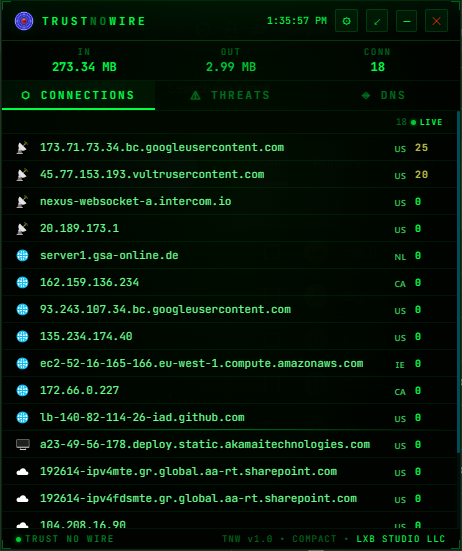Click the satellite icon for 45.77.153.193.vultrusercontent.com

22,175
